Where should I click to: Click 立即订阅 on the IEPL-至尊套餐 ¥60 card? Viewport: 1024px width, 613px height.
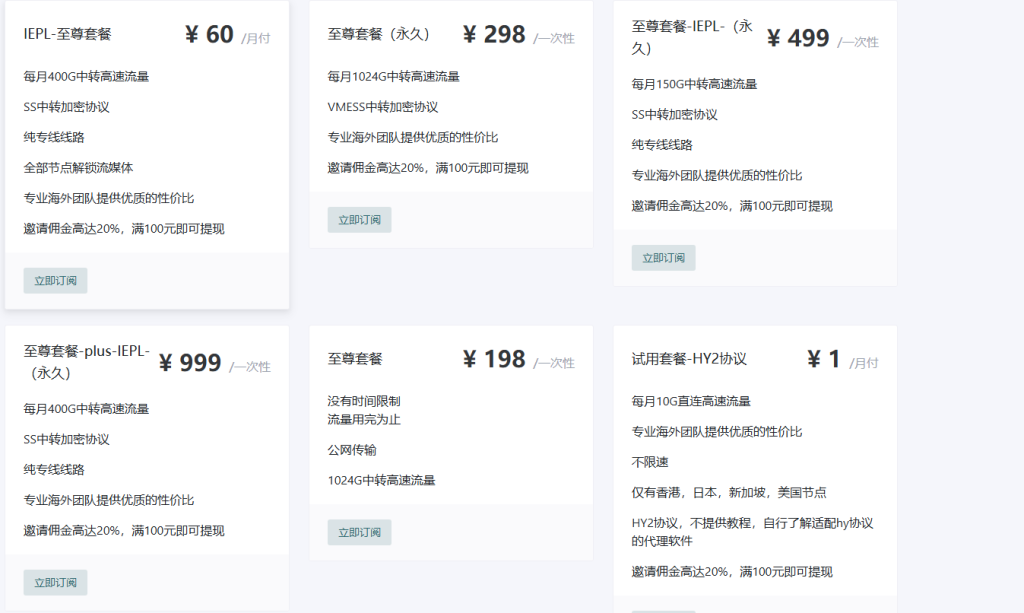click(x=55, y=281)
